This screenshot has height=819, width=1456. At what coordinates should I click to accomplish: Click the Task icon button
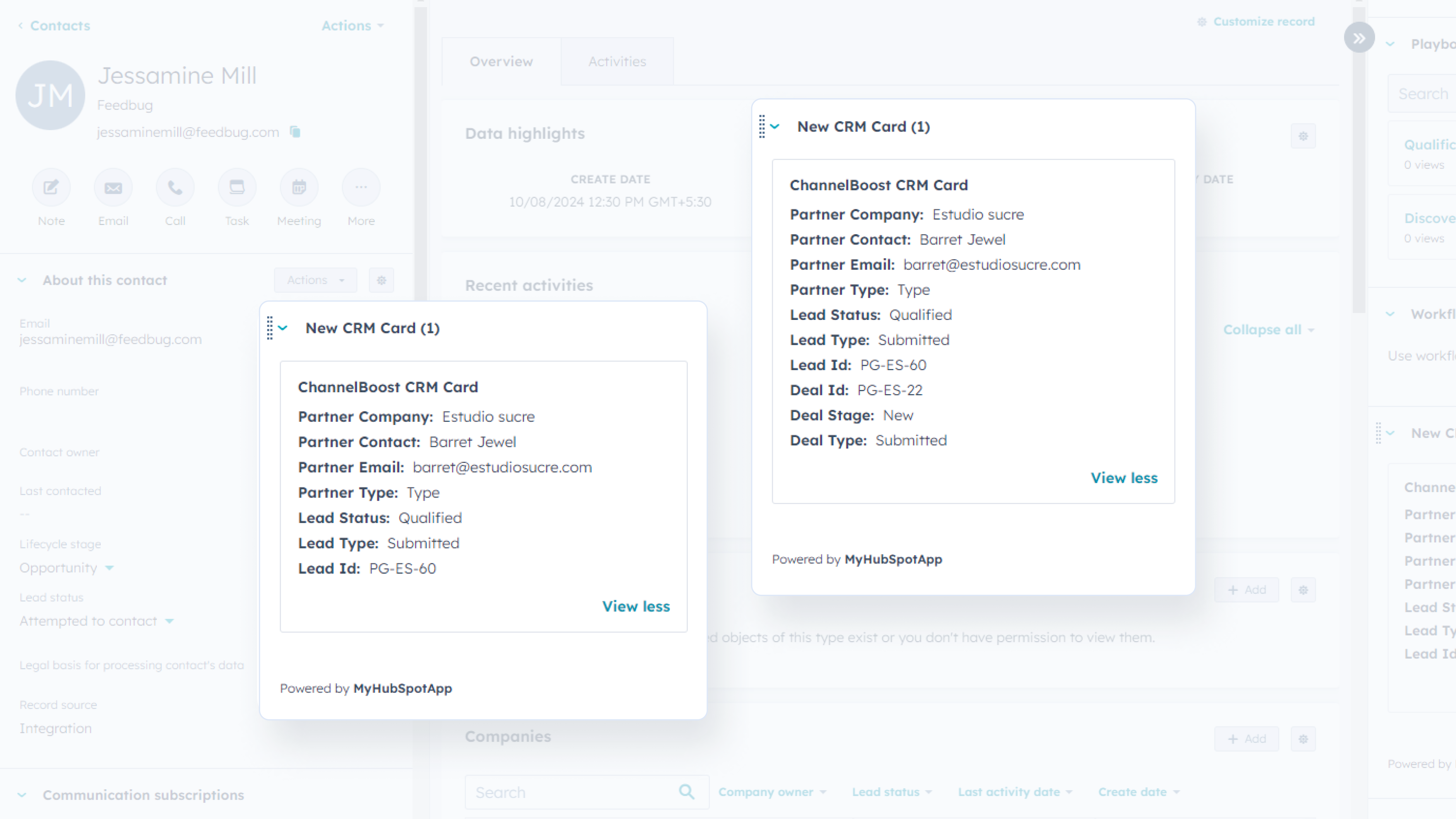tap(237, 188)
